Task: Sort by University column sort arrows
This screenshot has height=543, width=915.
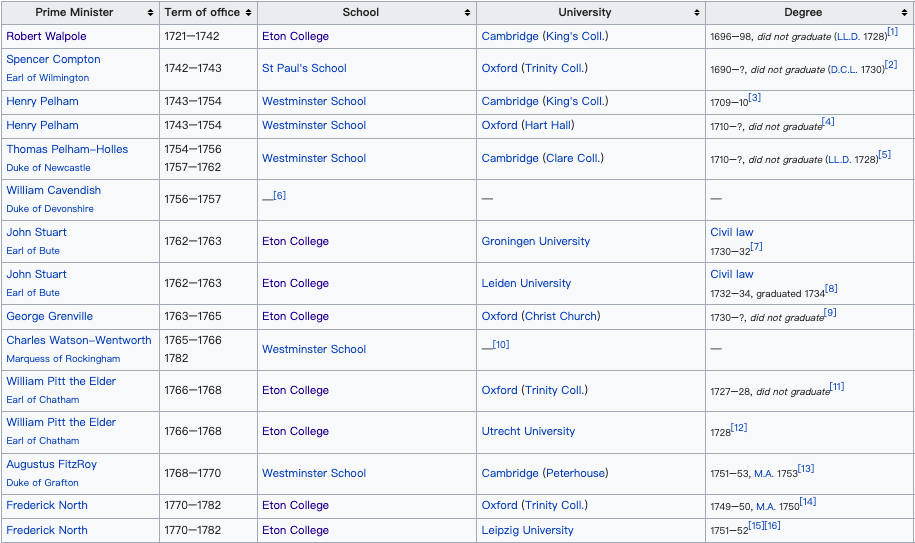Action: pyautogui.click(x=697, y=12)
